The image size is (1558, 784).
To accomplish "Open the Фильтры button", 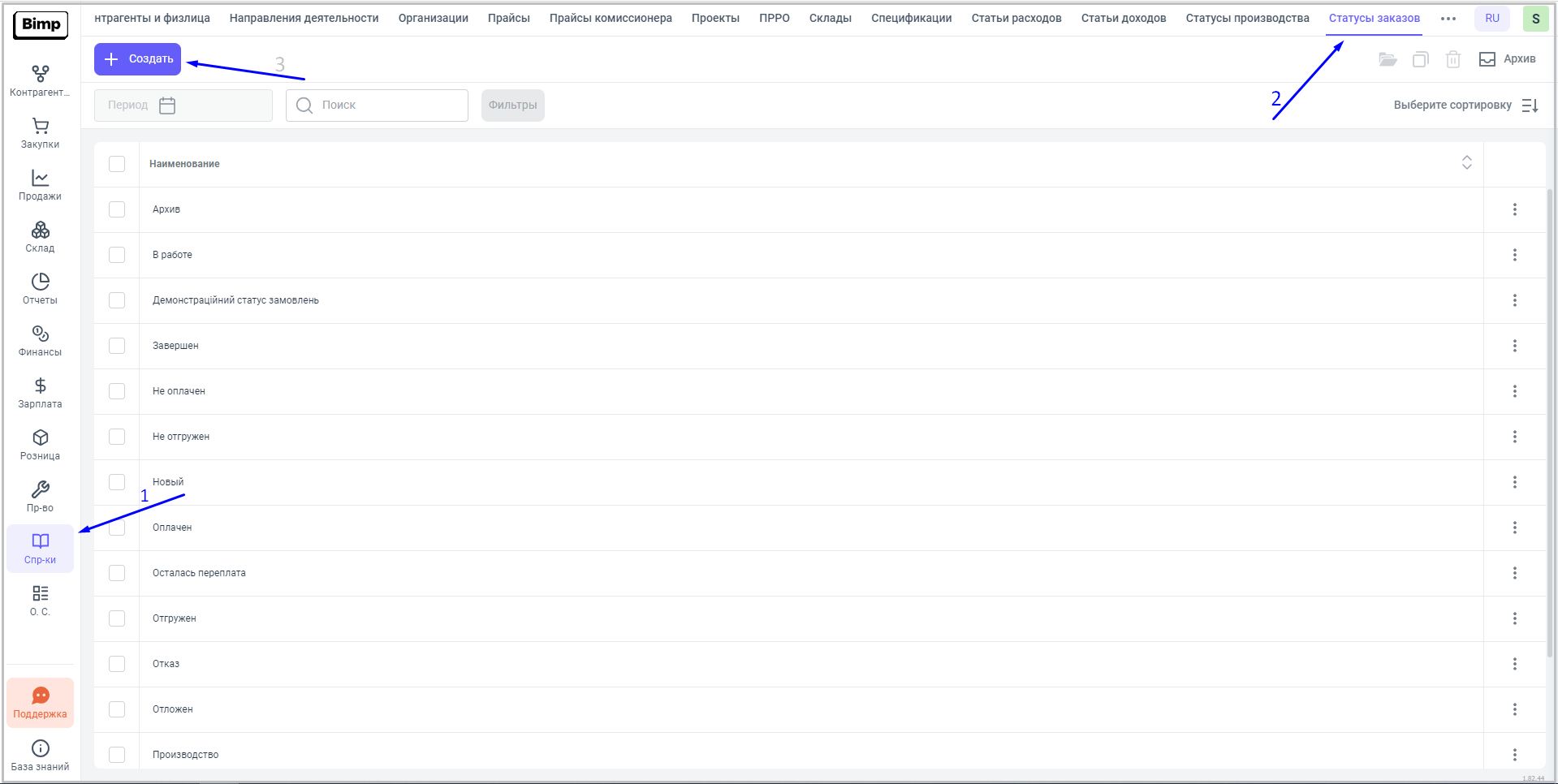I will [512, 106].
